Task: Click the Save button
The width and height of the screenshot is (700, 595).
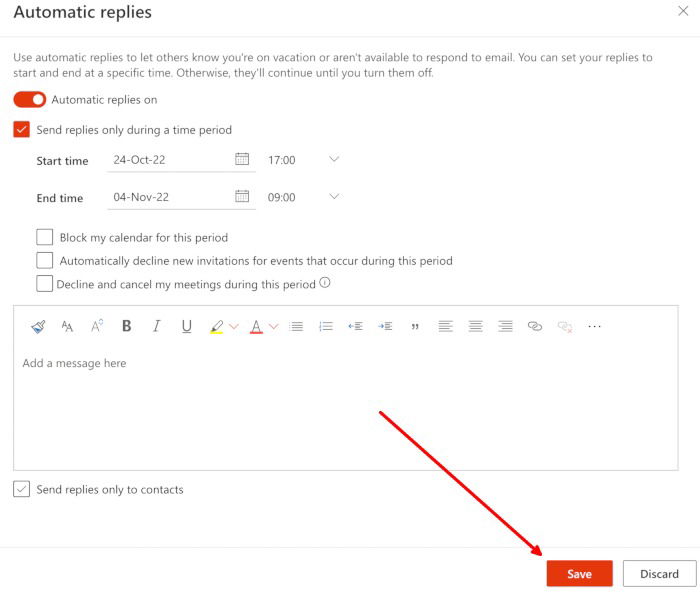Action: pyautogui.click(x=579, y=574)
